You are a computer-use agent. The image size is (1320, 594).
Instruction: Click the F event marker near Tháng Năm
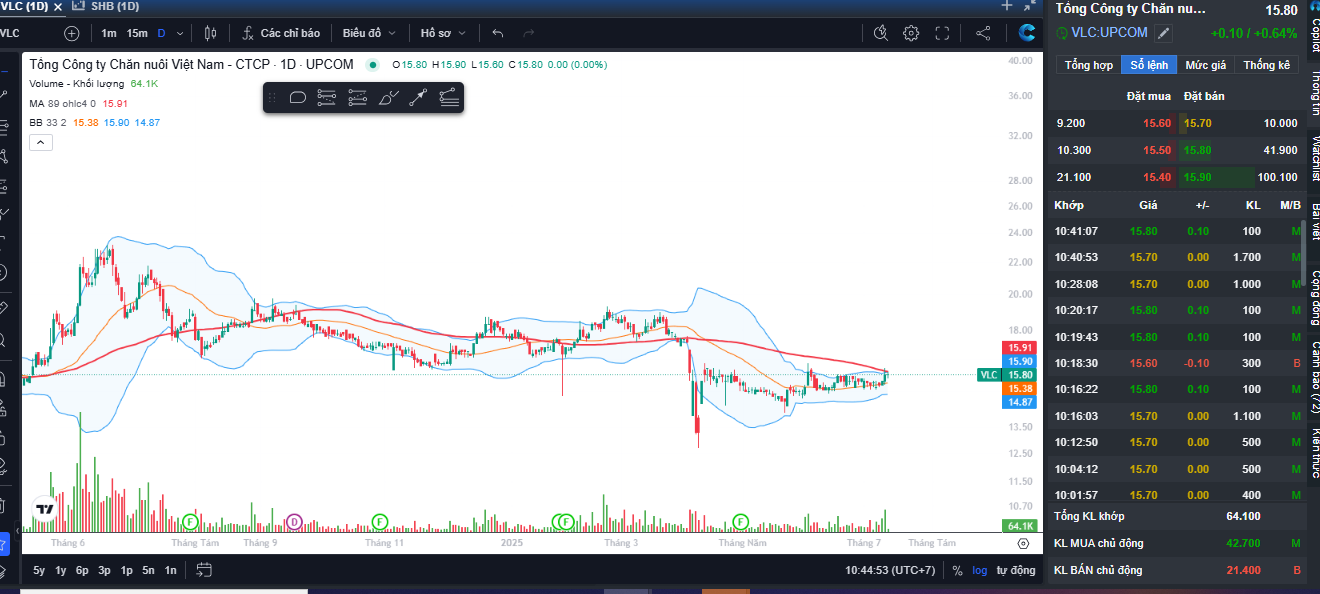(740, 521)
